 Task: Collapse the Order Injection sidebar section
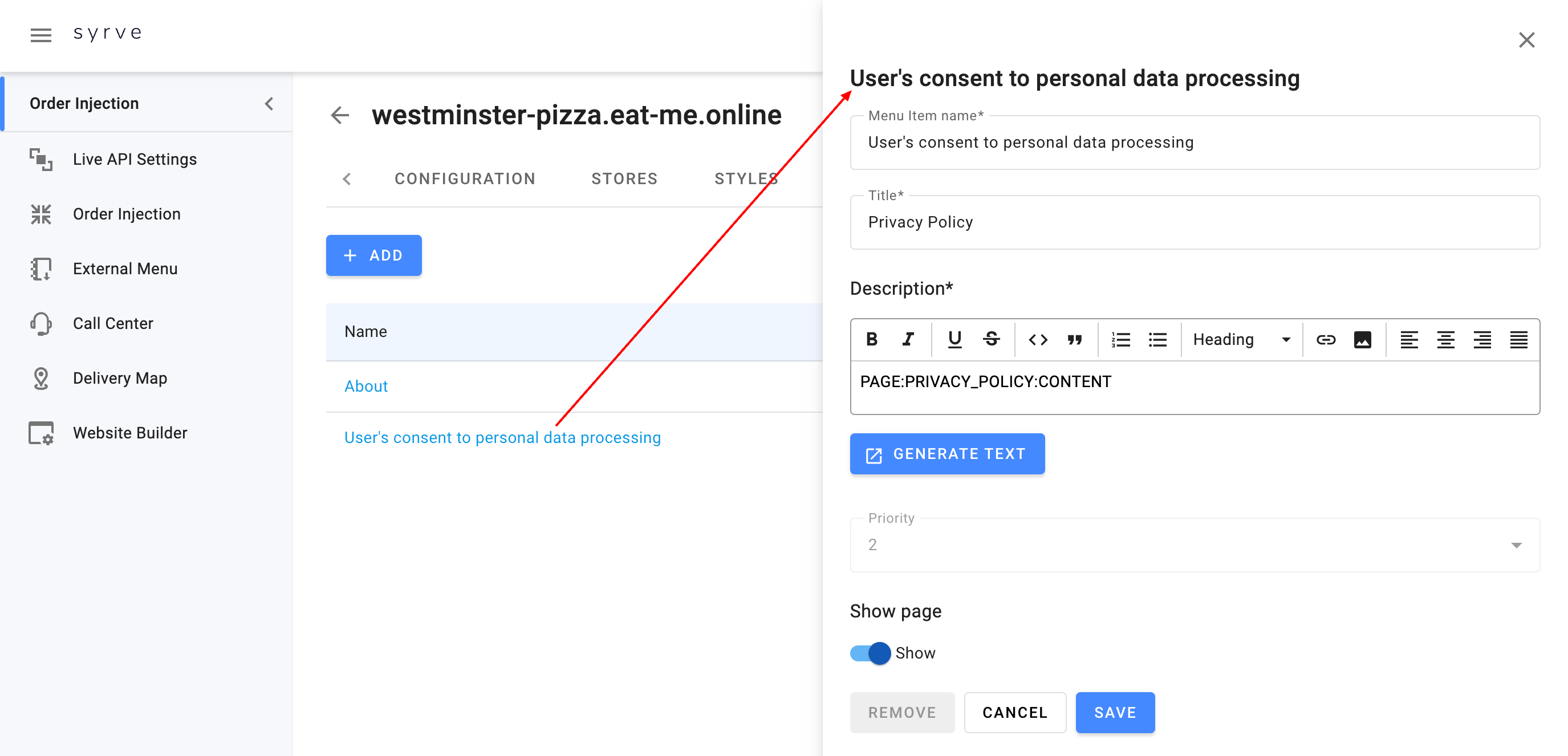[269, 103]
